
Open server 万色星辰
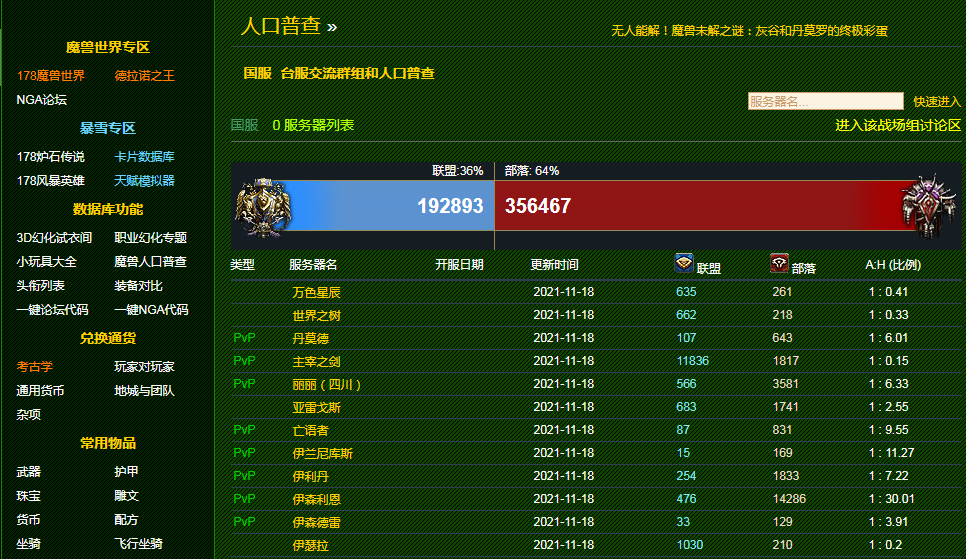(x=317, y=292)
